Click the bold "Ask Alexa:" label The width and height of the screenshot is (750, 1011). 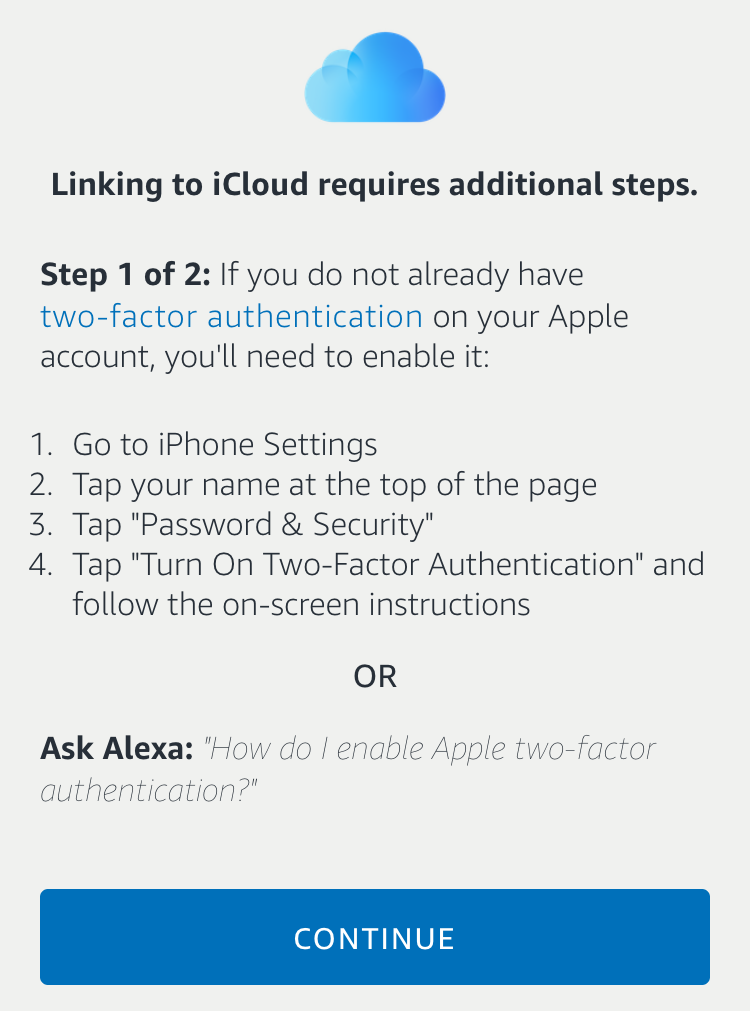tap(116, 749)
